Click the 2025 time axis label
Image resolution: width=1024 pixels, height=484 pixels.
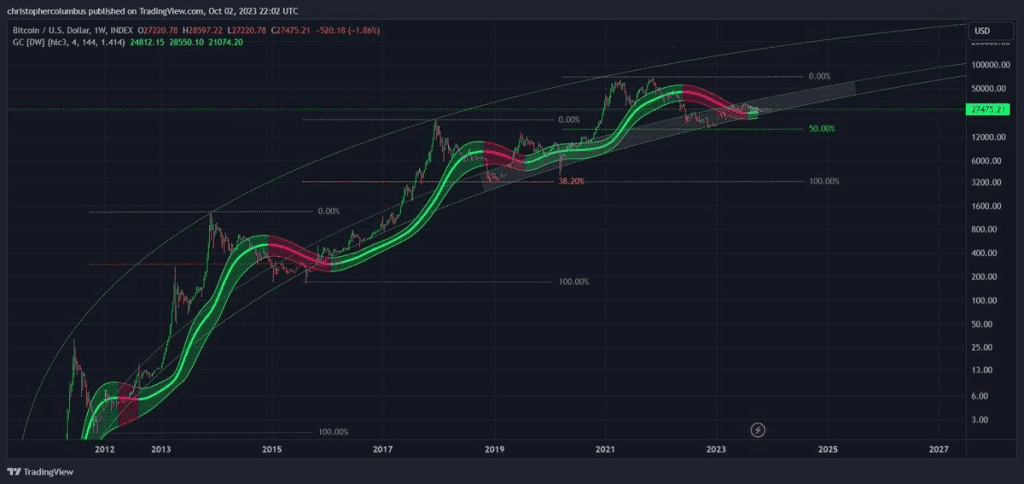(827, 449)
